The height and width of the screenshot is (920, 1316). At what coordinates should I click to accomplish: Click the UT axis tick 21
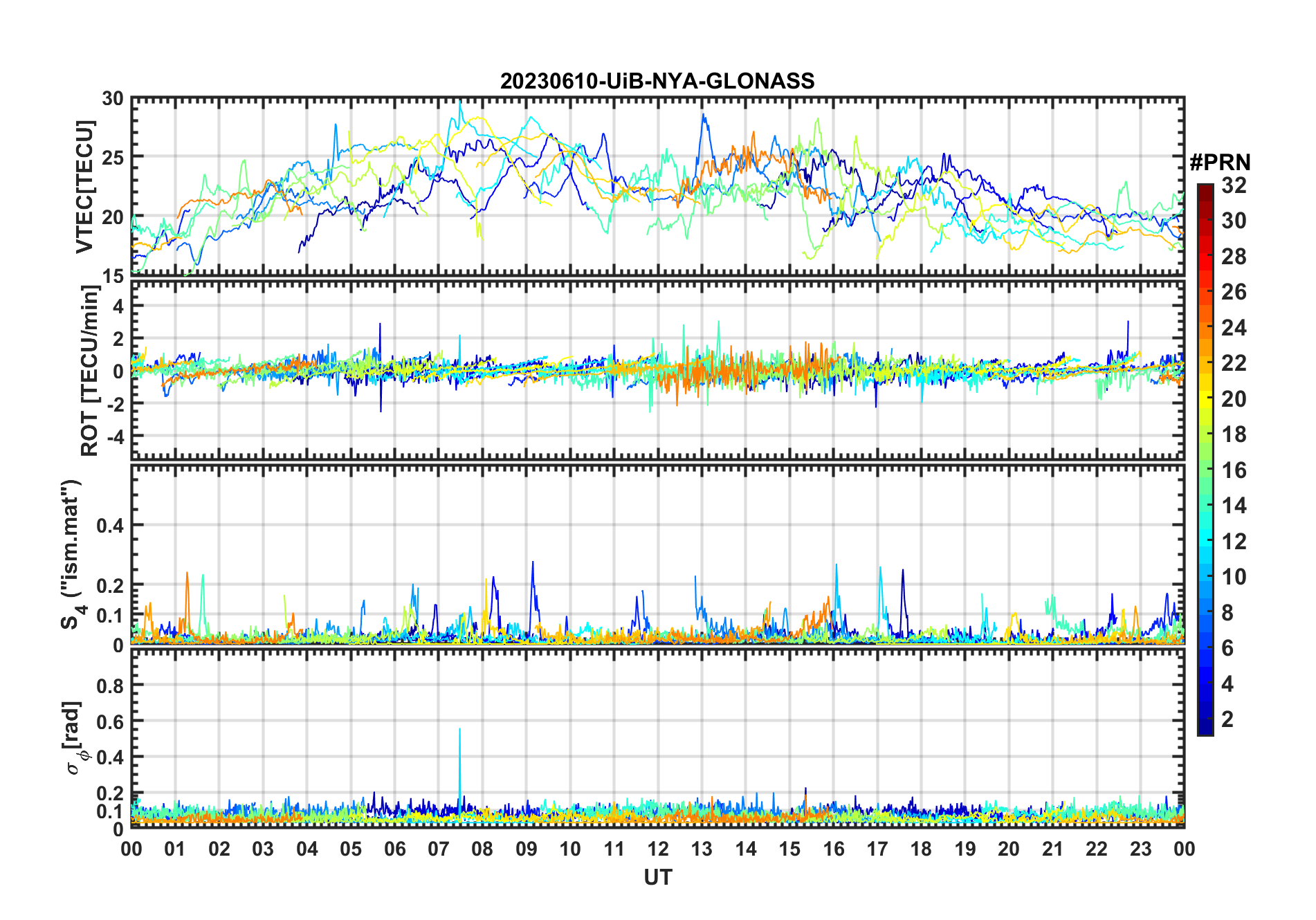[1053, 849]
